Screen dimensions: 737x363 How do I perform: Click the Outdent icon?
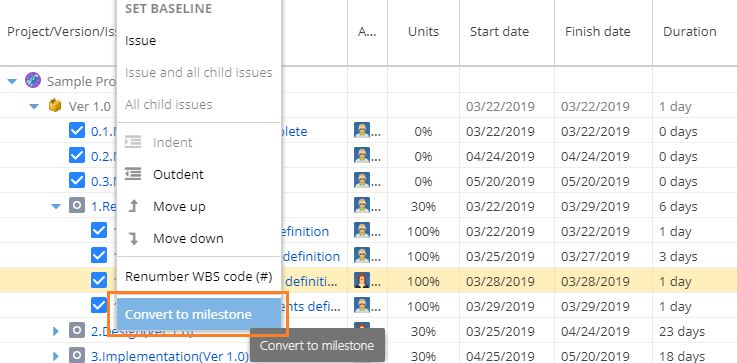pyautogui.click(x=133, y=174)
